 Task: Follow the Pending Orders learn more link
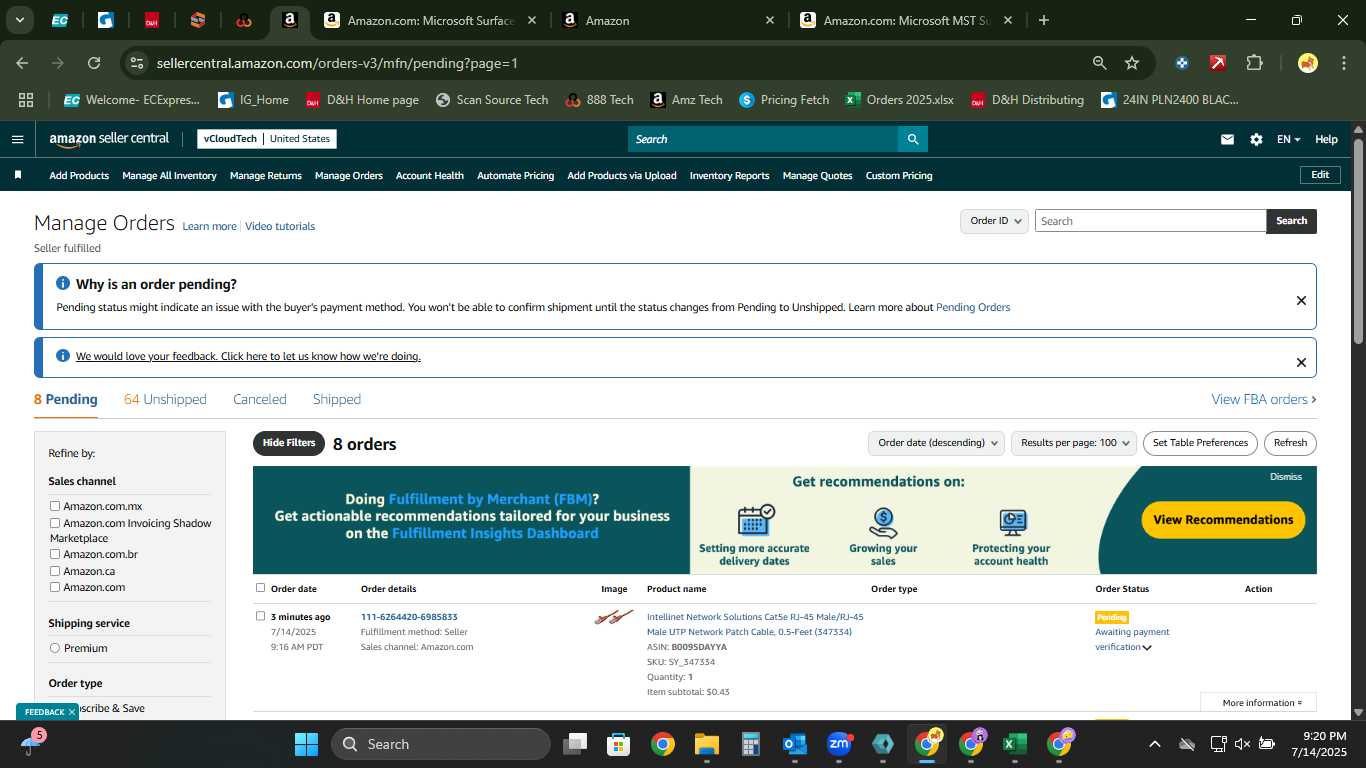973,307
